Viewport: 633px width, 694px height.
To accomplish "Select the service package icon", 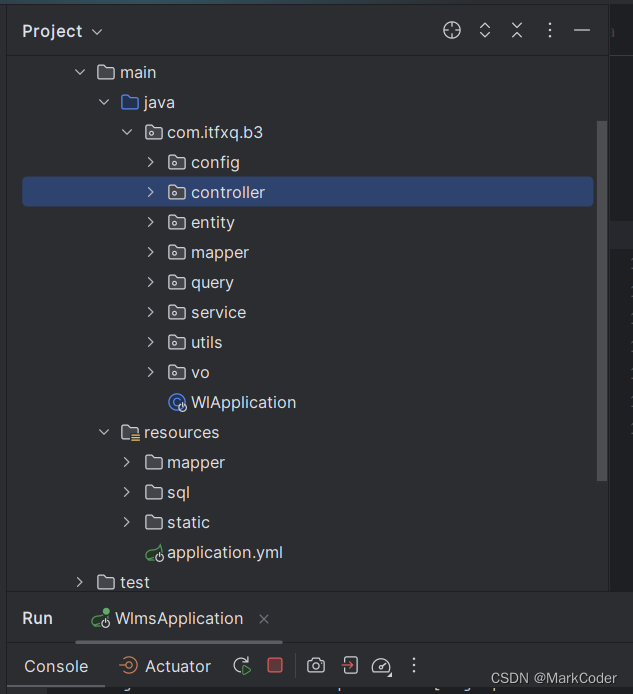I will coord(177,312).
